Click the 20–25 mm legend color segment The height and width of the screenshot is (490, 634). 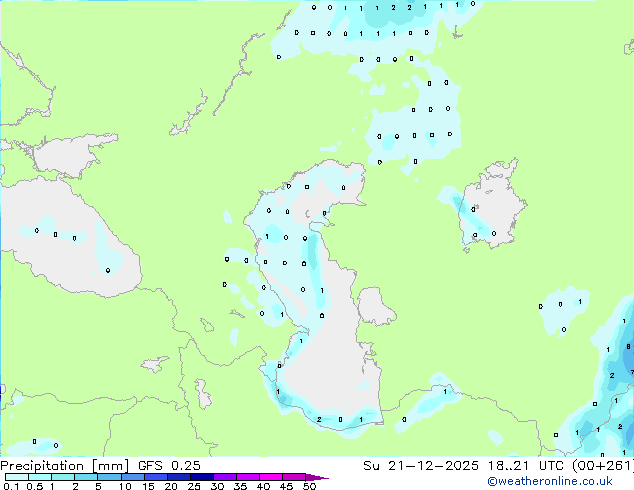(x=179, y=477)
